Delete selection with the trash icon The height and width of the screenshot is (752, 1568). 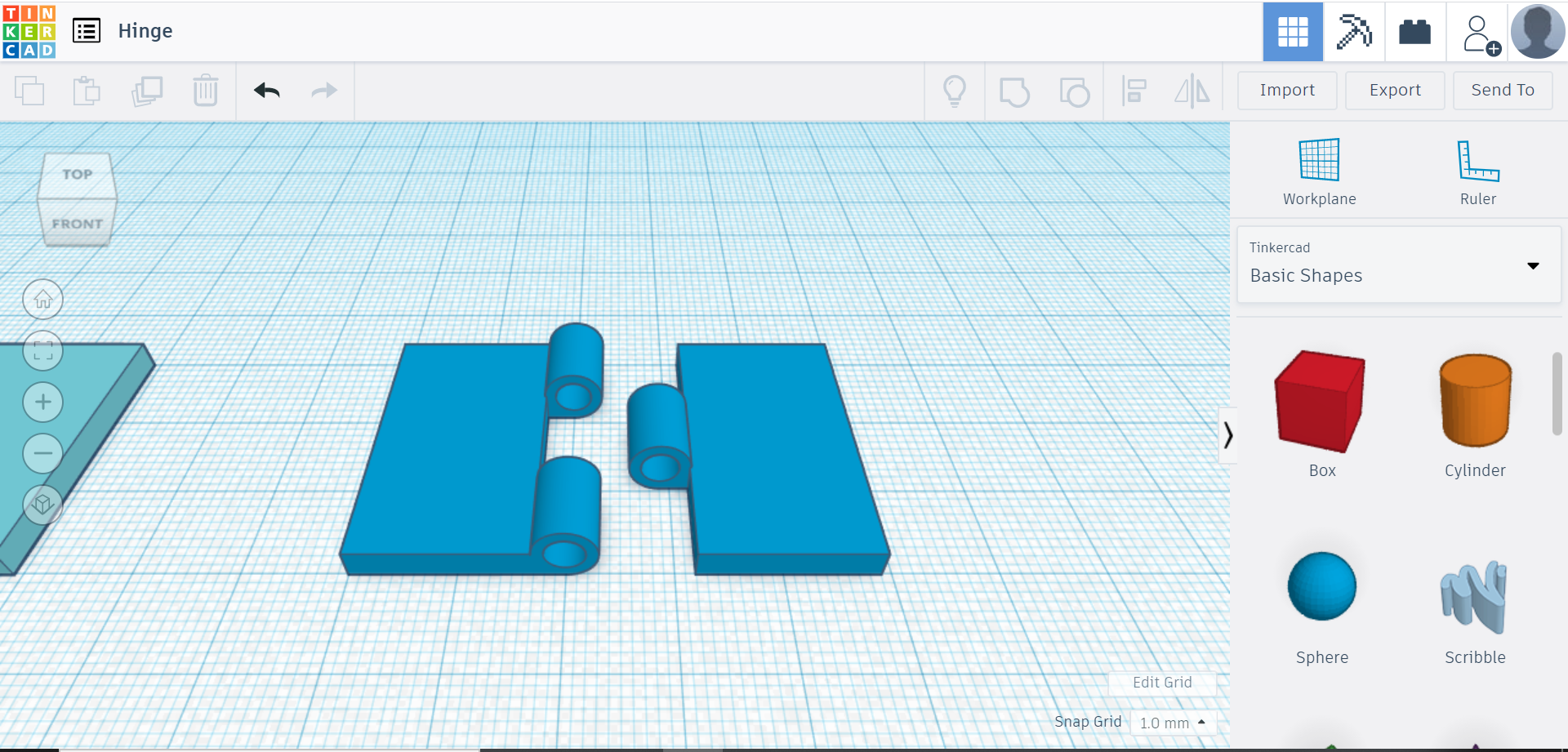tap(205, 91)
